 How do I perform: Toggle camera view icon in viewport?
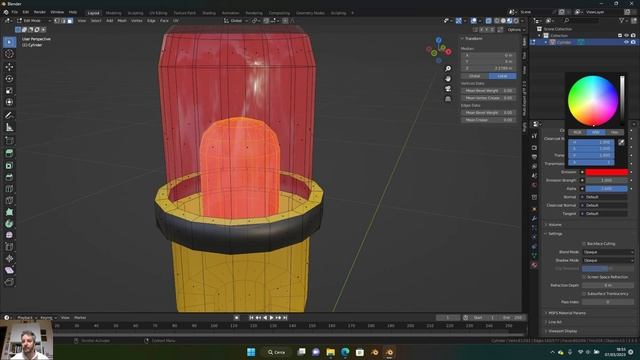448,89
